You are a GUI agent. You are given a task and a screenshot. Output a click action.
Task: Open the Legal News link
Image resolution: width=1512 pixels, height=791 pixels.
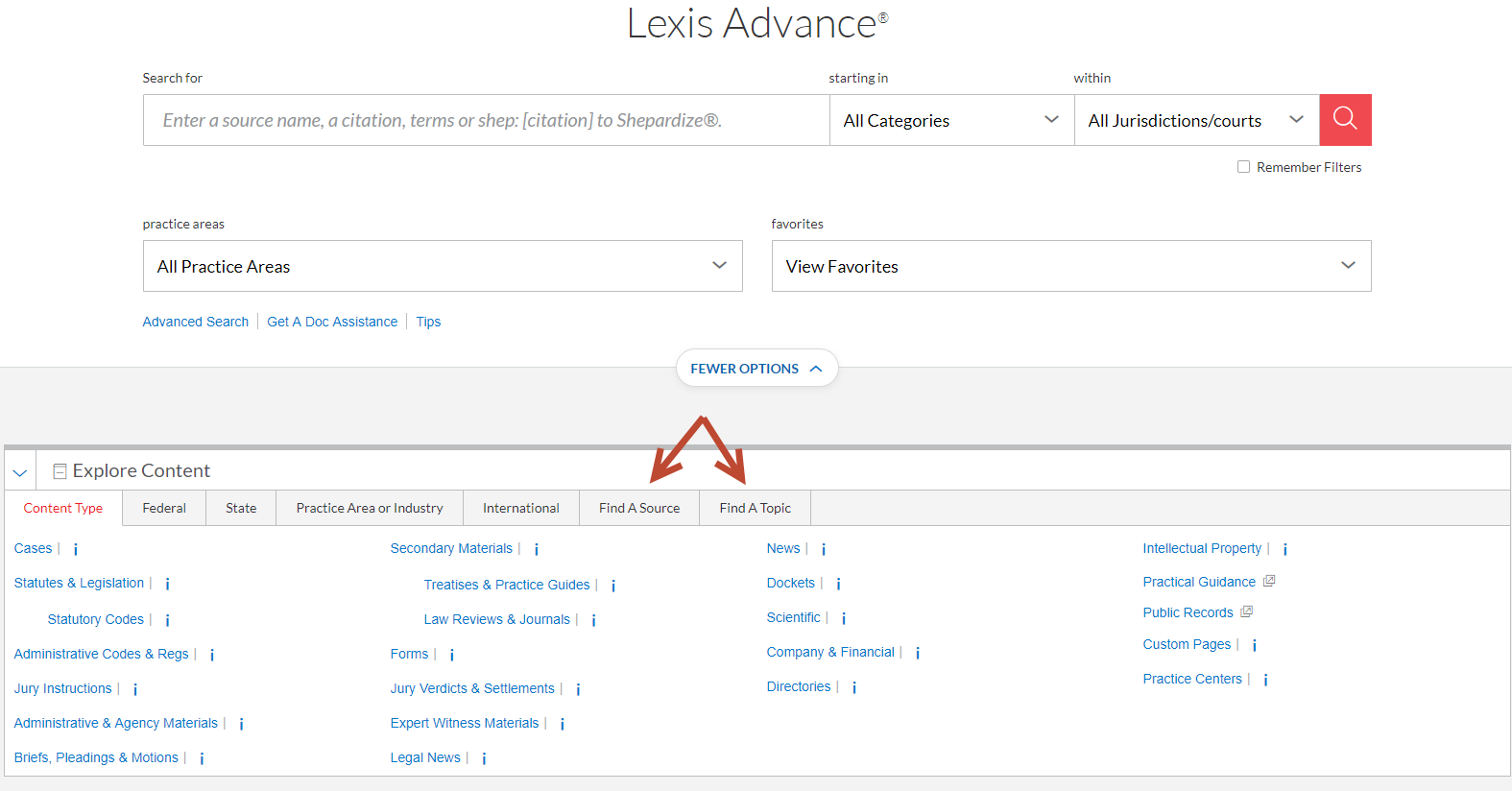coord(425,757)
